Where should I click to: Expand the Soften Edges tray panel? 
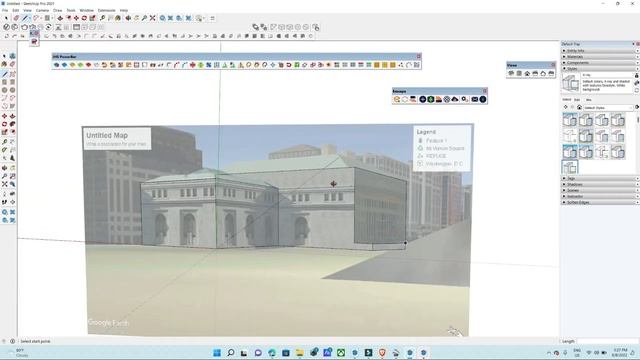tap(600, 202)
